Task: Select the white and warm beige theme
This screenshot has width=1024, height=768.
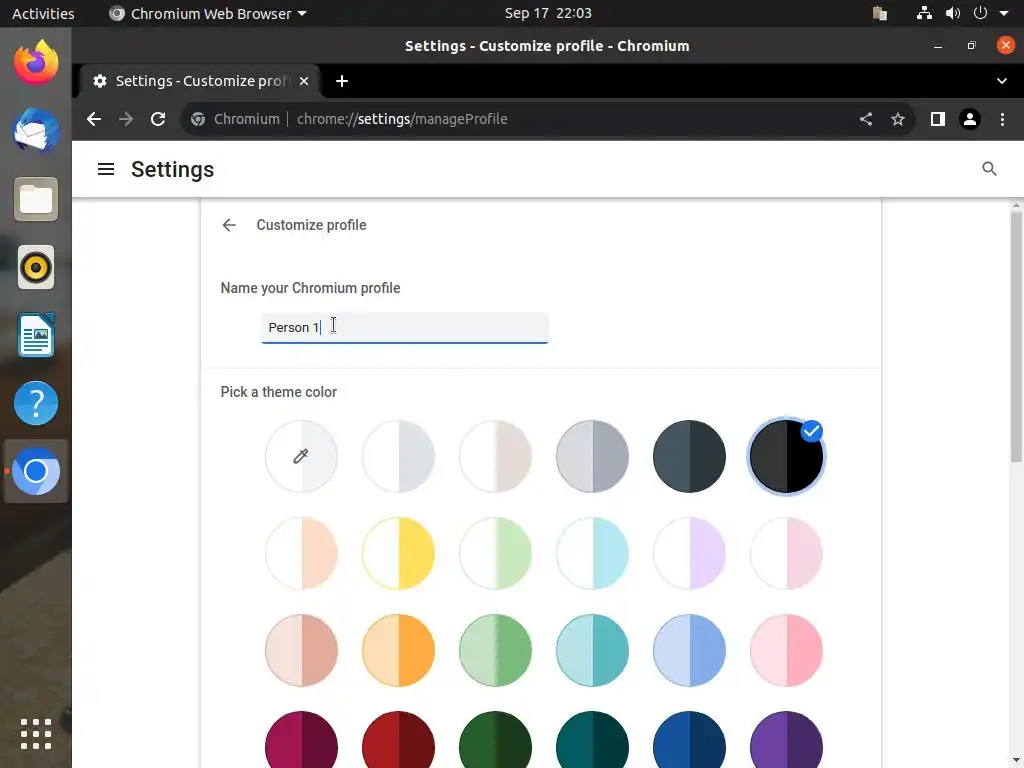Action: click(x=495, y=456)
